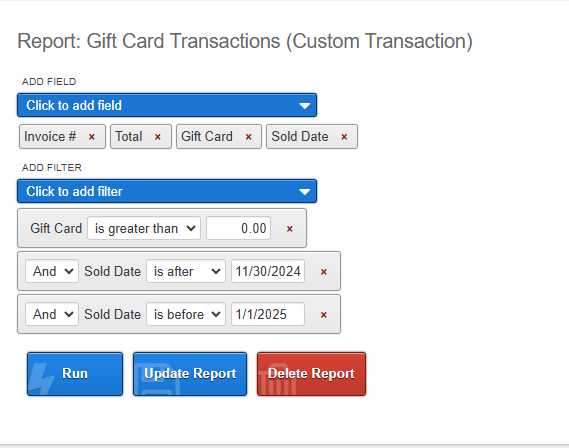
Task: Delete the Sold Date is after filter
Action: point(324,272)
